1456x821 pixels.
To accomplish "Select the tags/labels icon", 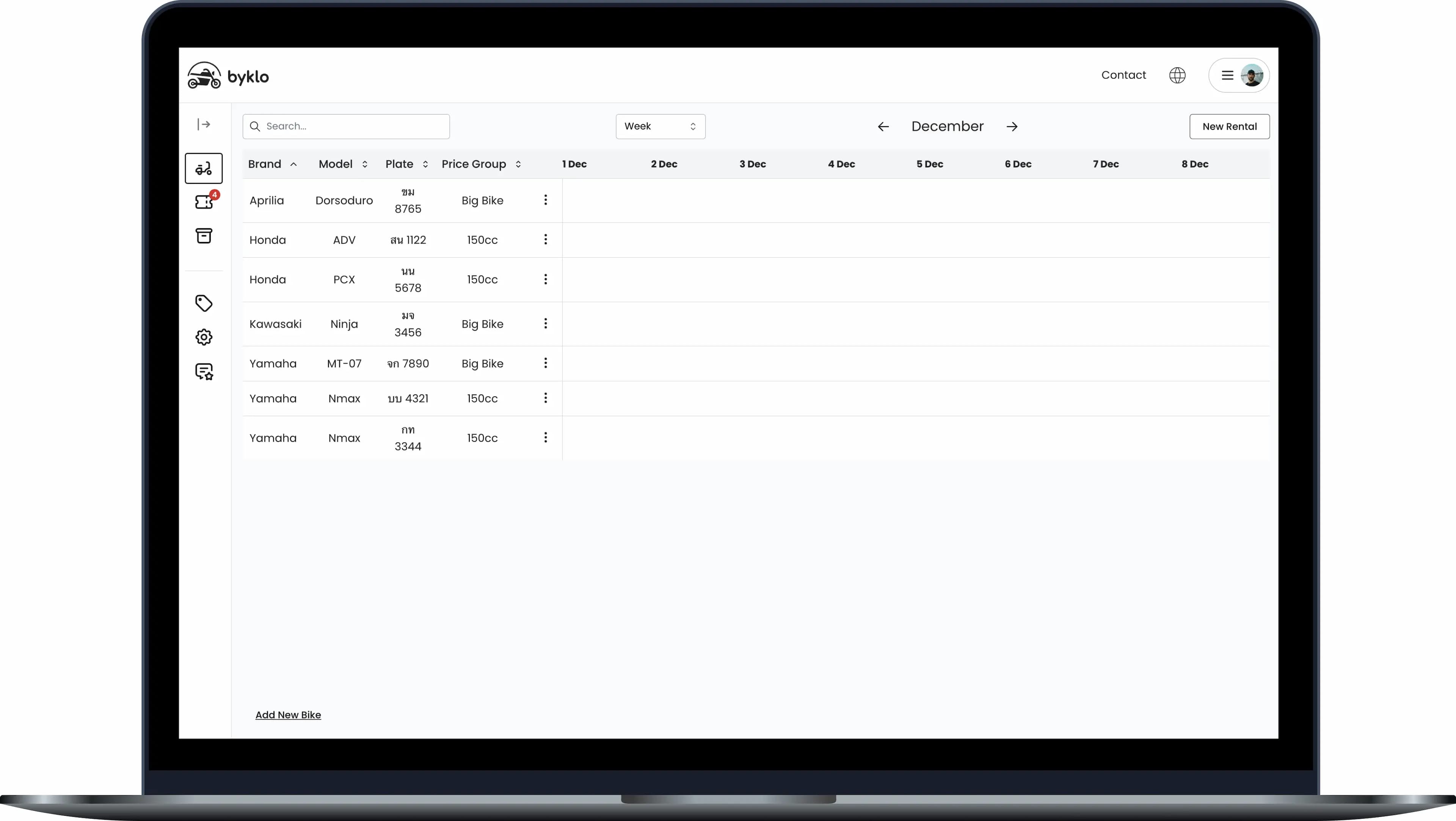I will coord(204,303).
